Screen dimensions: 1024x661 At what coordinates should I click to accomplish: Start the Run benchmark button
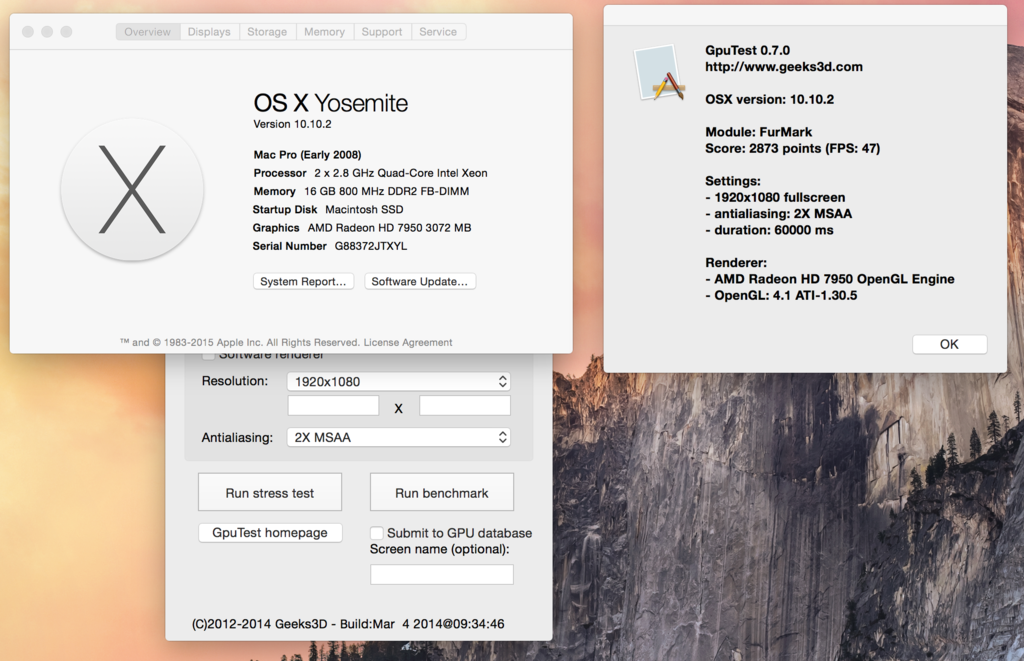(x=441, y=492)
